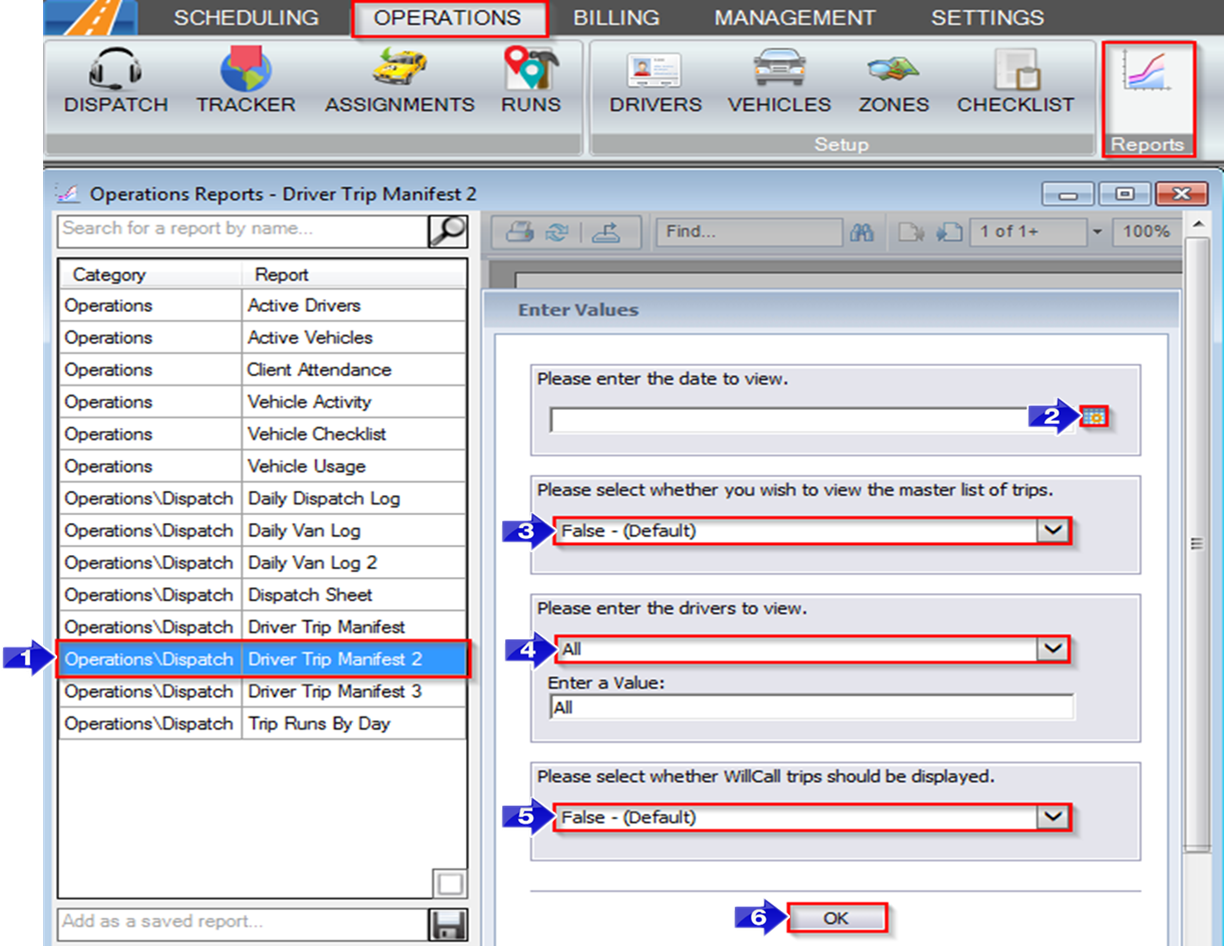Viewport: 1224px width, 946px height.
Task: Select the Vehicle Usage report
Action: click(x=263, y=466)
